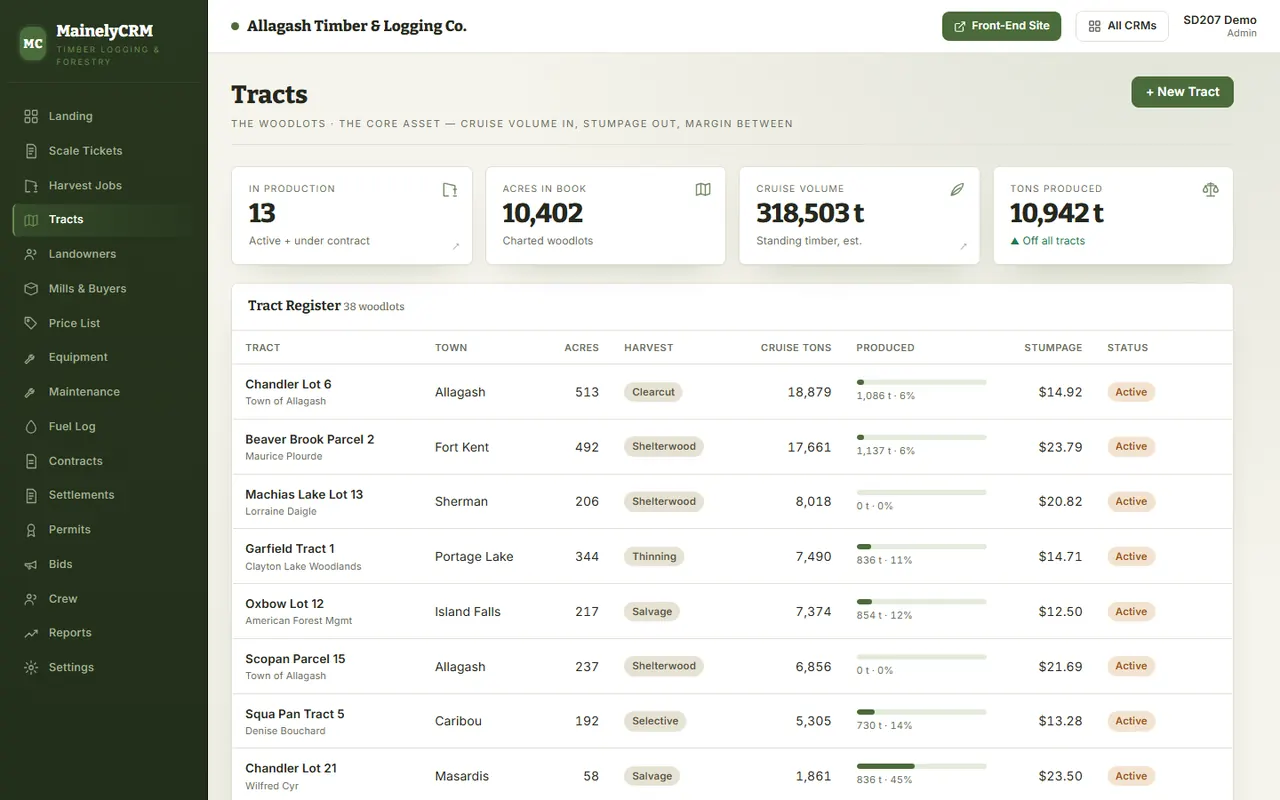1280x800 pixels.
Task: Sort by the Status column header
Action: pos(1127,348)
